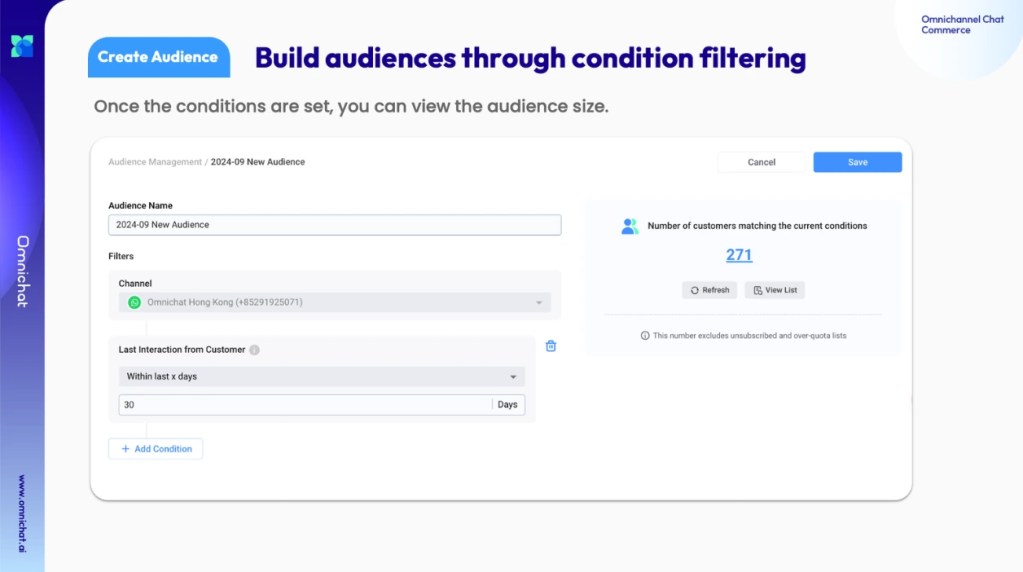Click 'Once the conditions are set' subtitle
Screen dimensions: 1023x572
pyautogui.click(x=351, y=106)
